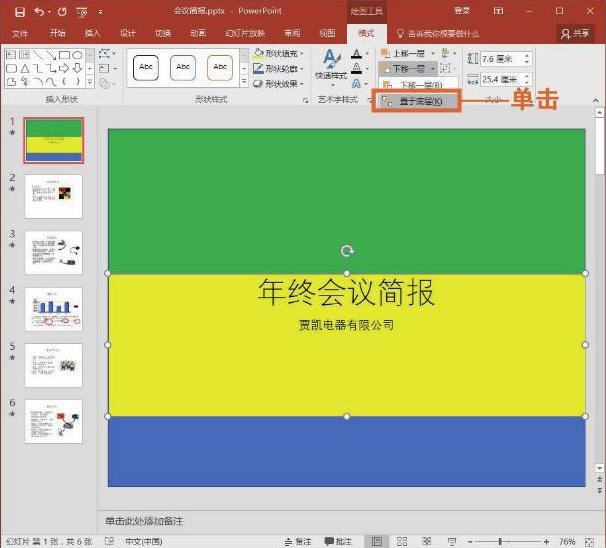
Task: Open the Quick Styles (快速样式) WordArt gallery
Action: click(x=331, y=66)
